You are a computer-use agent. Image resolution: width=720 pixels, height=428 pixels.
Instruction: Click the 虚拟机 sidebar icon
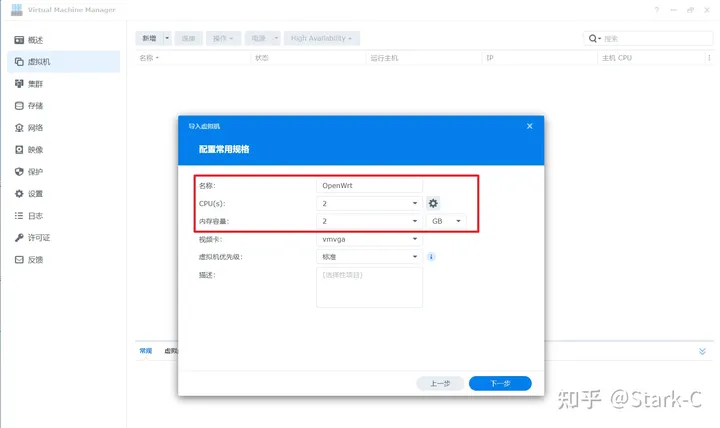tap(19, 62)
